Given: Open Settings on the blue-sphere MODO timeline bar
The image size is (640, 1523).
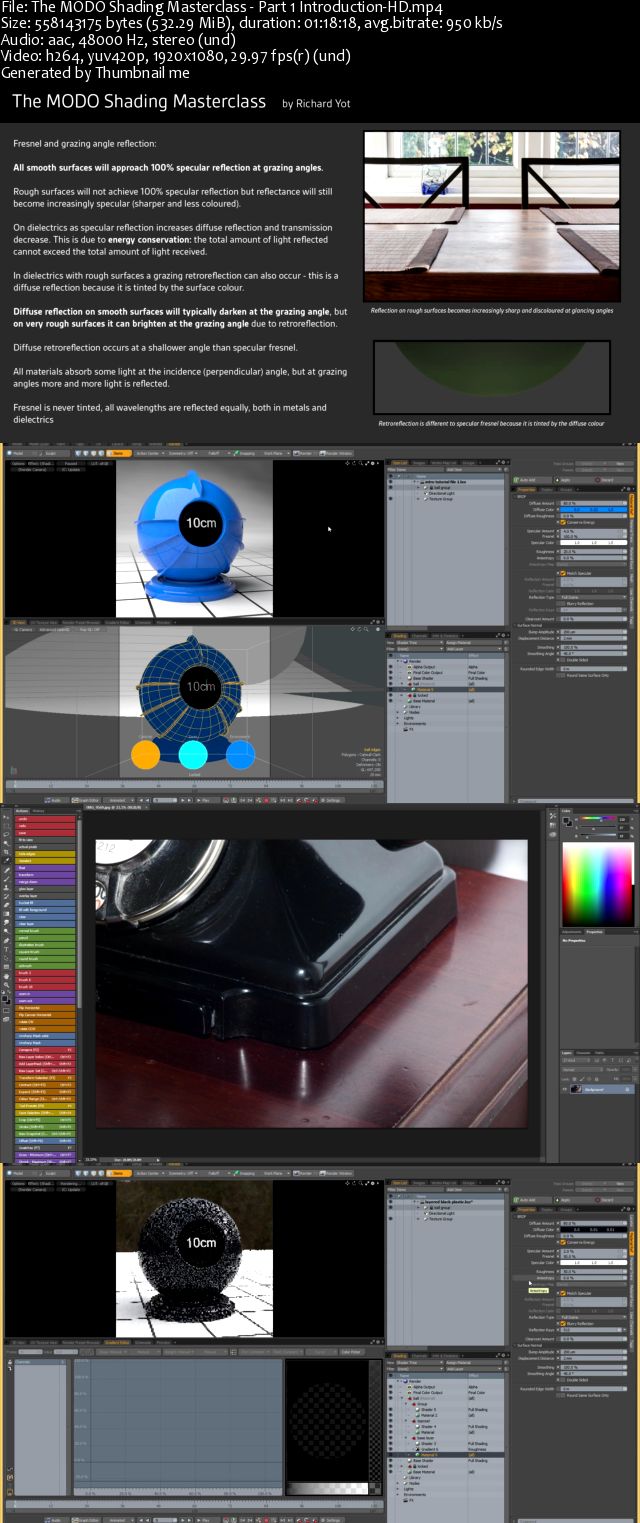Looking at the screenshot, I should click(x=332, y=800).
